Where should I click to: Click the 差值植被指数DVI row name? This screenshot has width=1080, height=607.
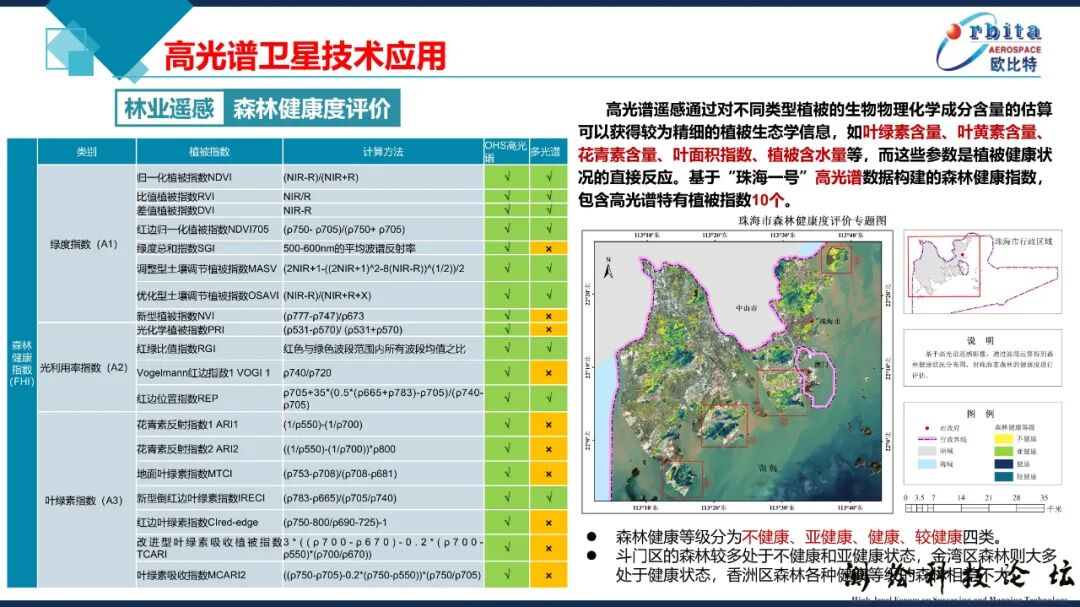(176, 210)
